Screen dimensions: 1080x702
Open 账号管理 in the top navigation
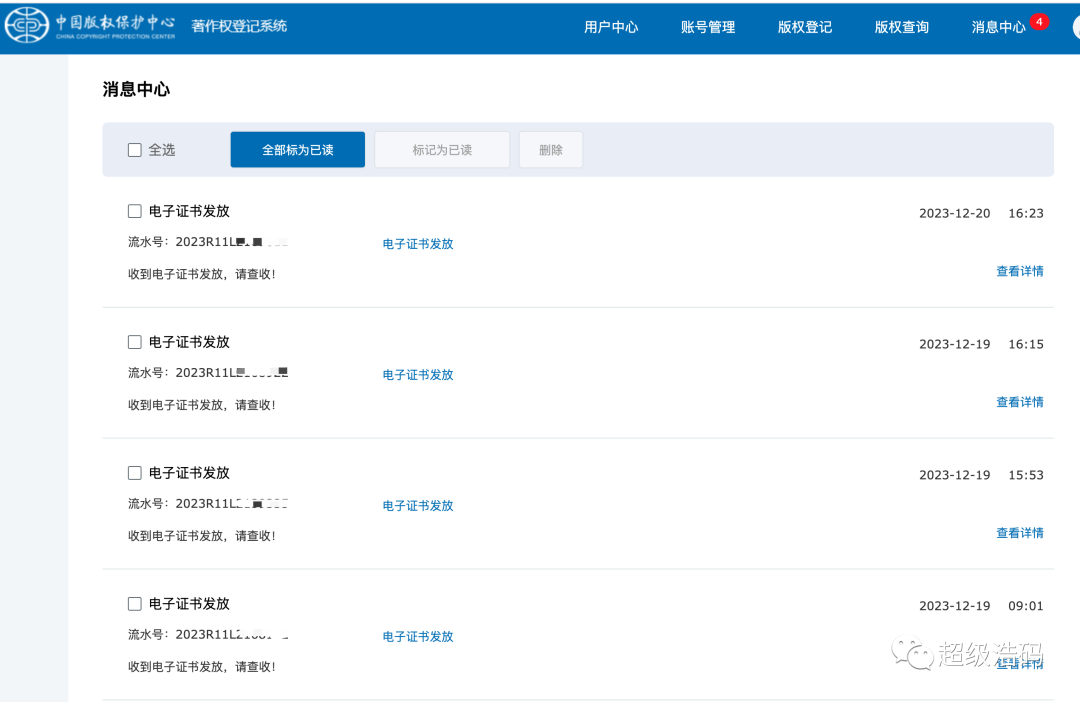[x=708, y=27]
